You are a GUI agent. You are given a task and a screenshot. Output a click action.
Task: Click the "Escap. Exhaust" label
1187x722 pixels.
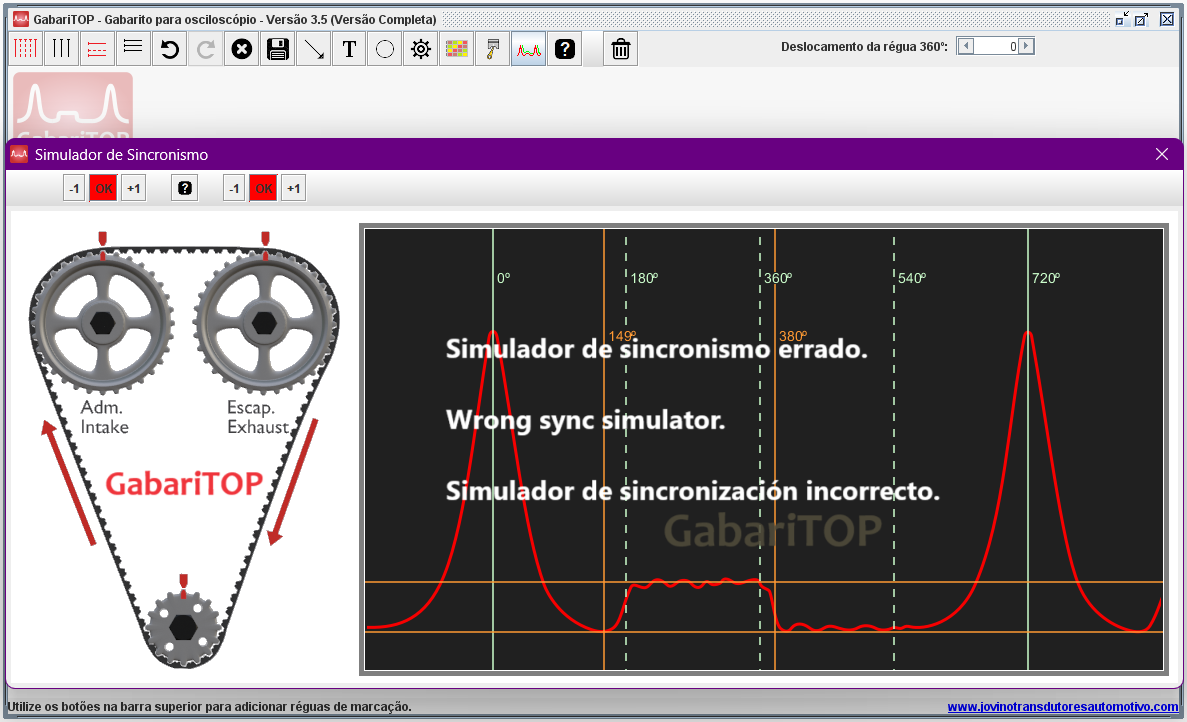click(258, 417)
